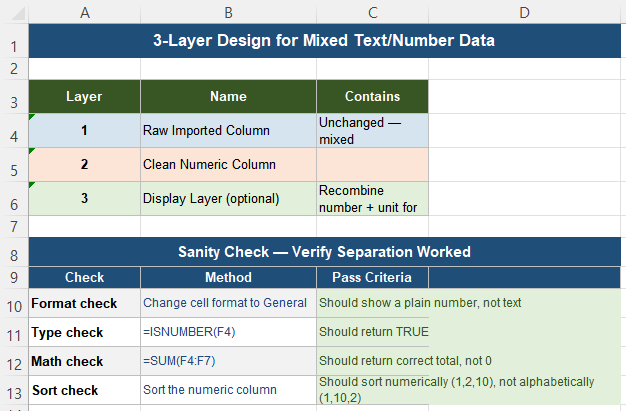Viewport: 626px width, 411px height.
Task: Click the 'Clean Numeric Column' cell
Action: [x=228, y=165]
